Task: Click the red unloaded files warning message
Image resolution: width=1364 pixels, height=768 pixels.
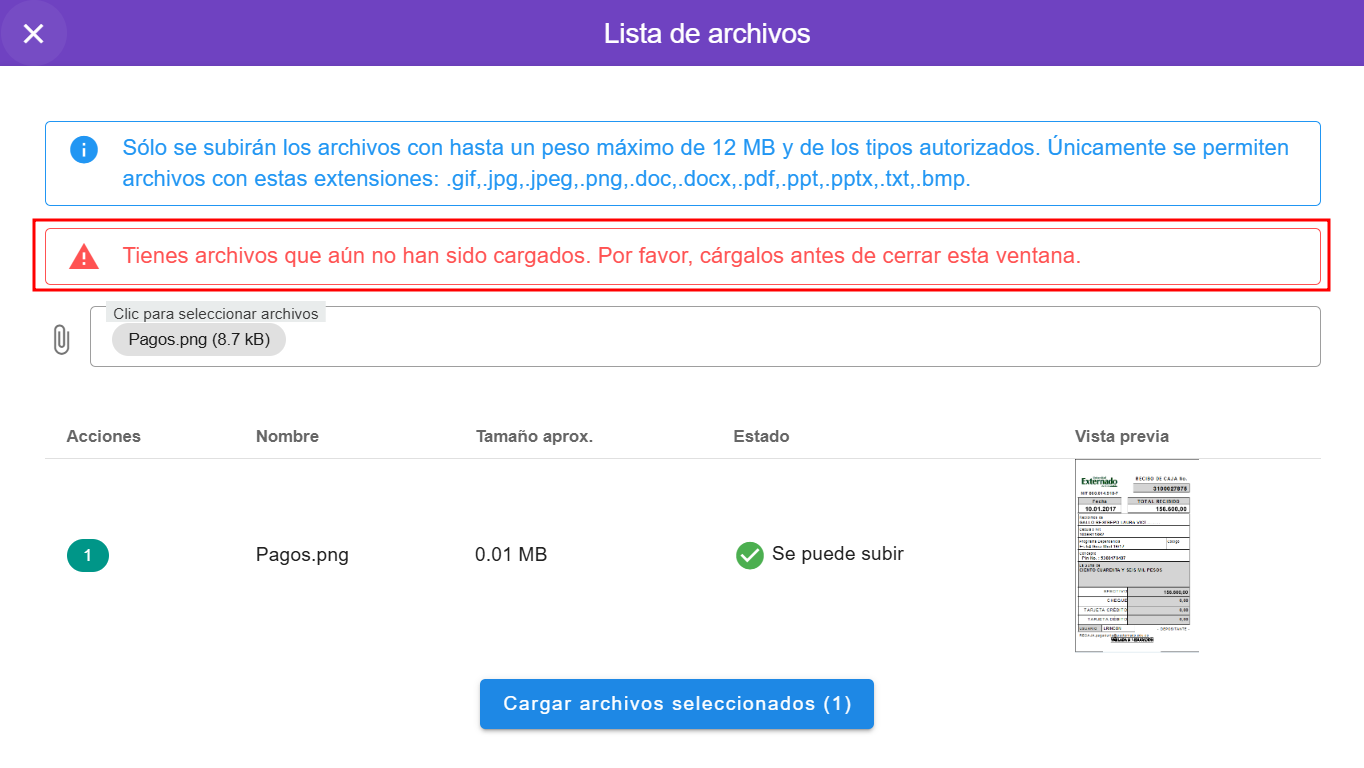Action: pyautogui.click(x=601, y=256)
